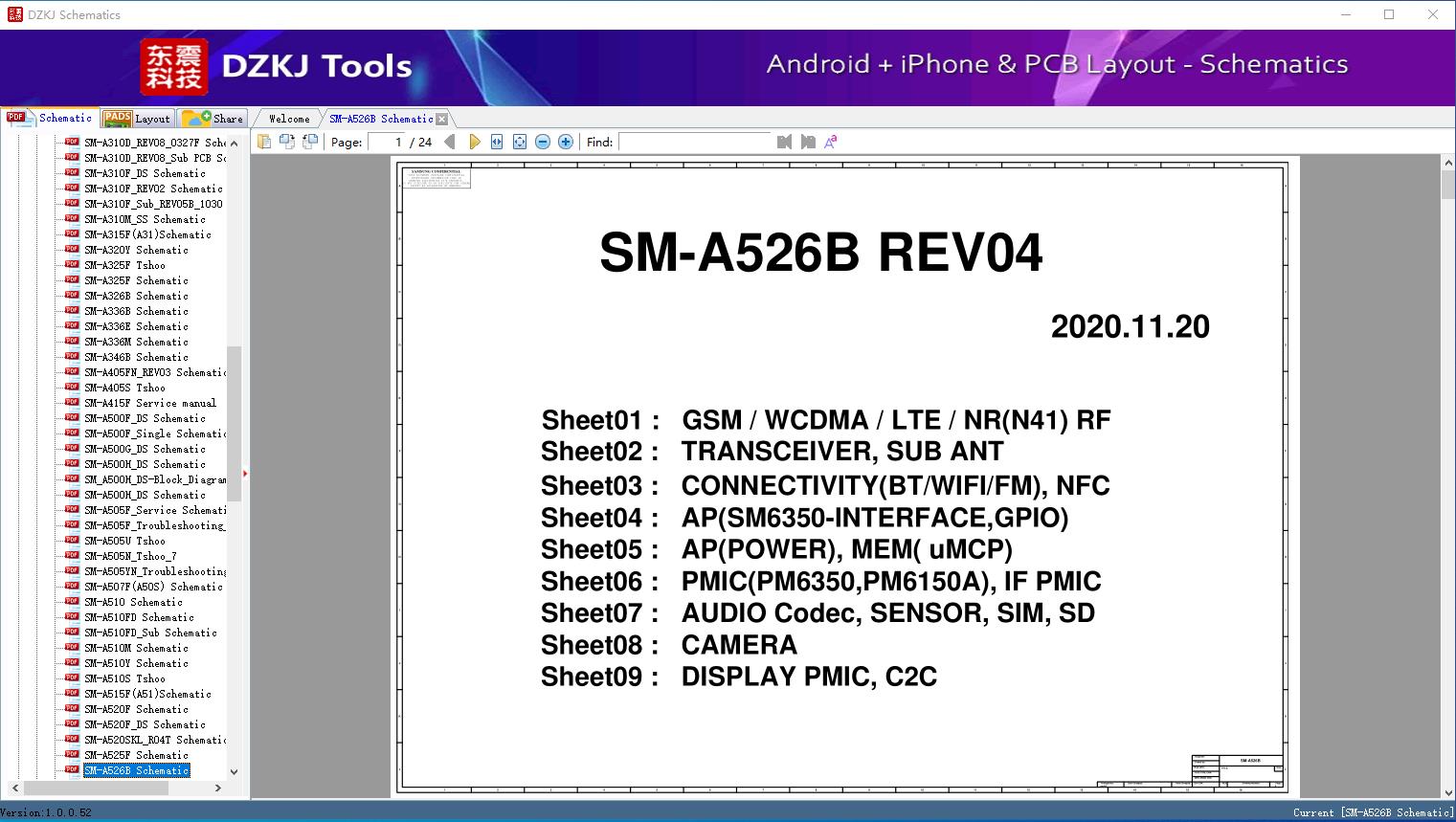
Task: Toggle match case search option
Action: tap(831, 142)
